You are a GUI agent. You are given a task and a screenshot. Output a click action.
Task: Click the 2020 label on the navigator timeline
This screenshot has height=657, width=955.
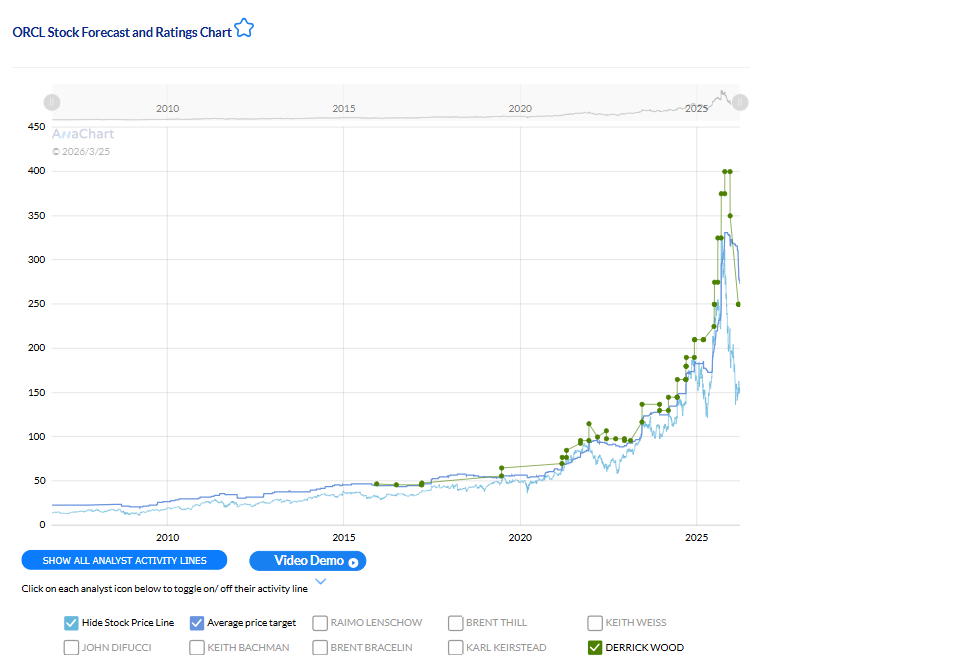point(520,108)
